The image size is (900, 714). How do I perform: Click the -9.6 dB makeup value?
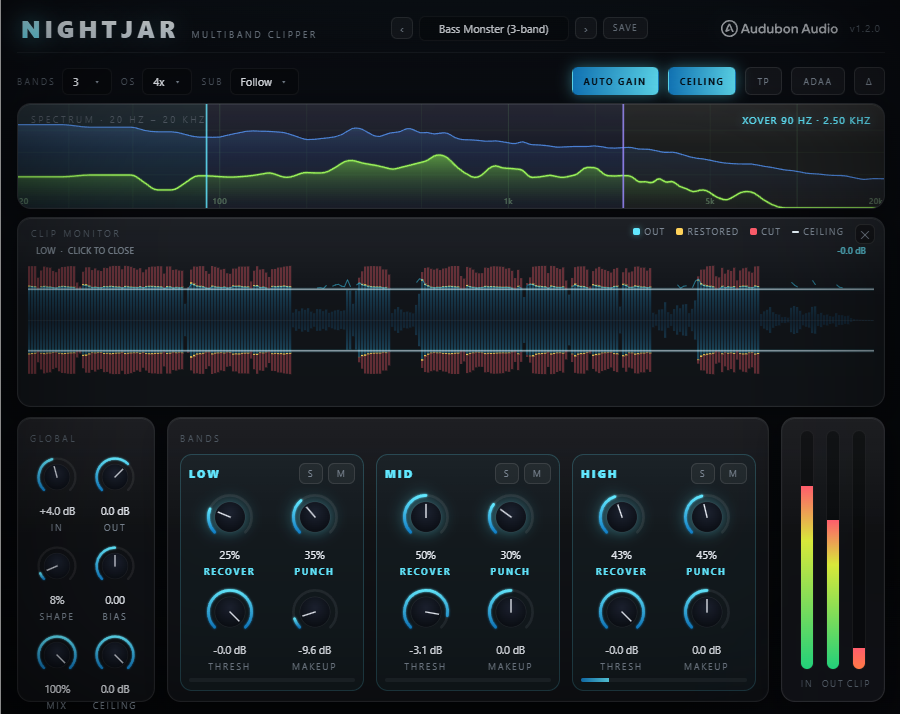315,650
